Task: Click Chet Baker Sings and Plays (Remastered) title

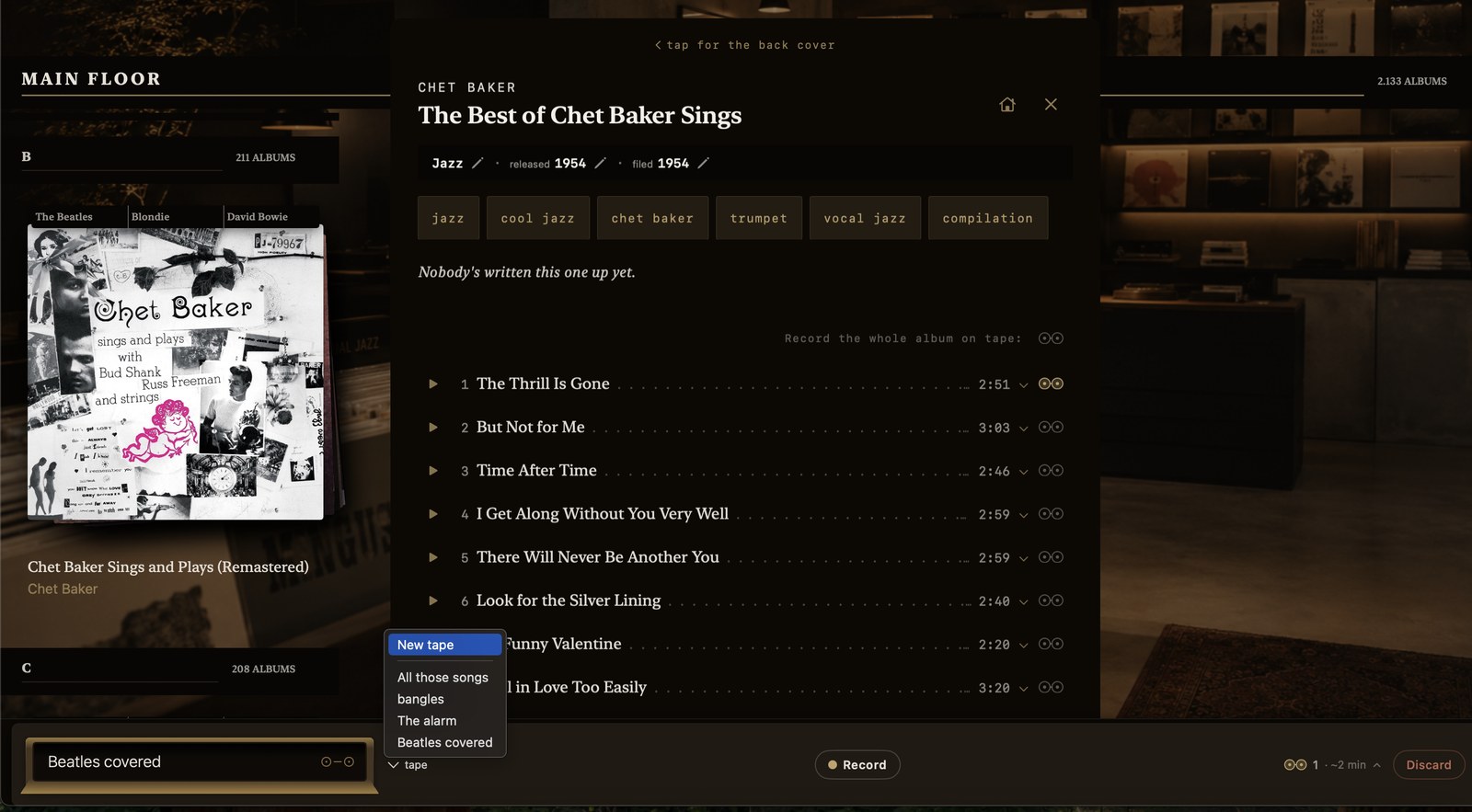Action: point(168,566)
